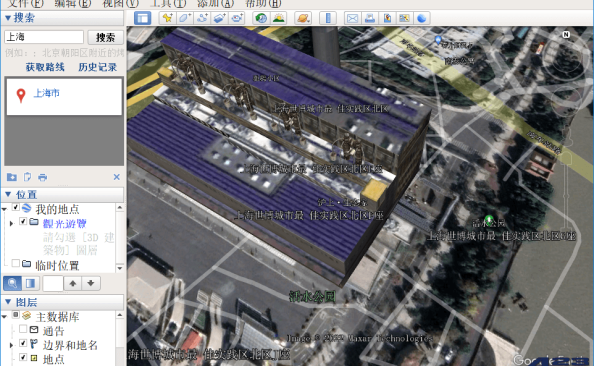Select the Add Polygon tool
This screenshot has width=594, height=366.
[x=184, y=18]
